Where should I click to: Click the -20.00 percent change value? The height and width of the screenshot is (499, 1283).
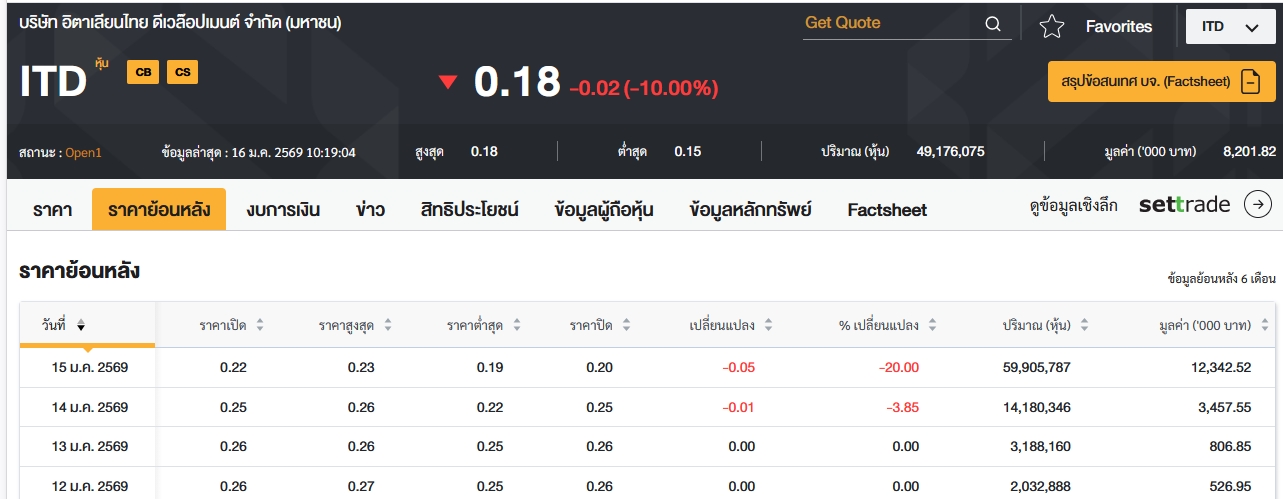point(899,367)
